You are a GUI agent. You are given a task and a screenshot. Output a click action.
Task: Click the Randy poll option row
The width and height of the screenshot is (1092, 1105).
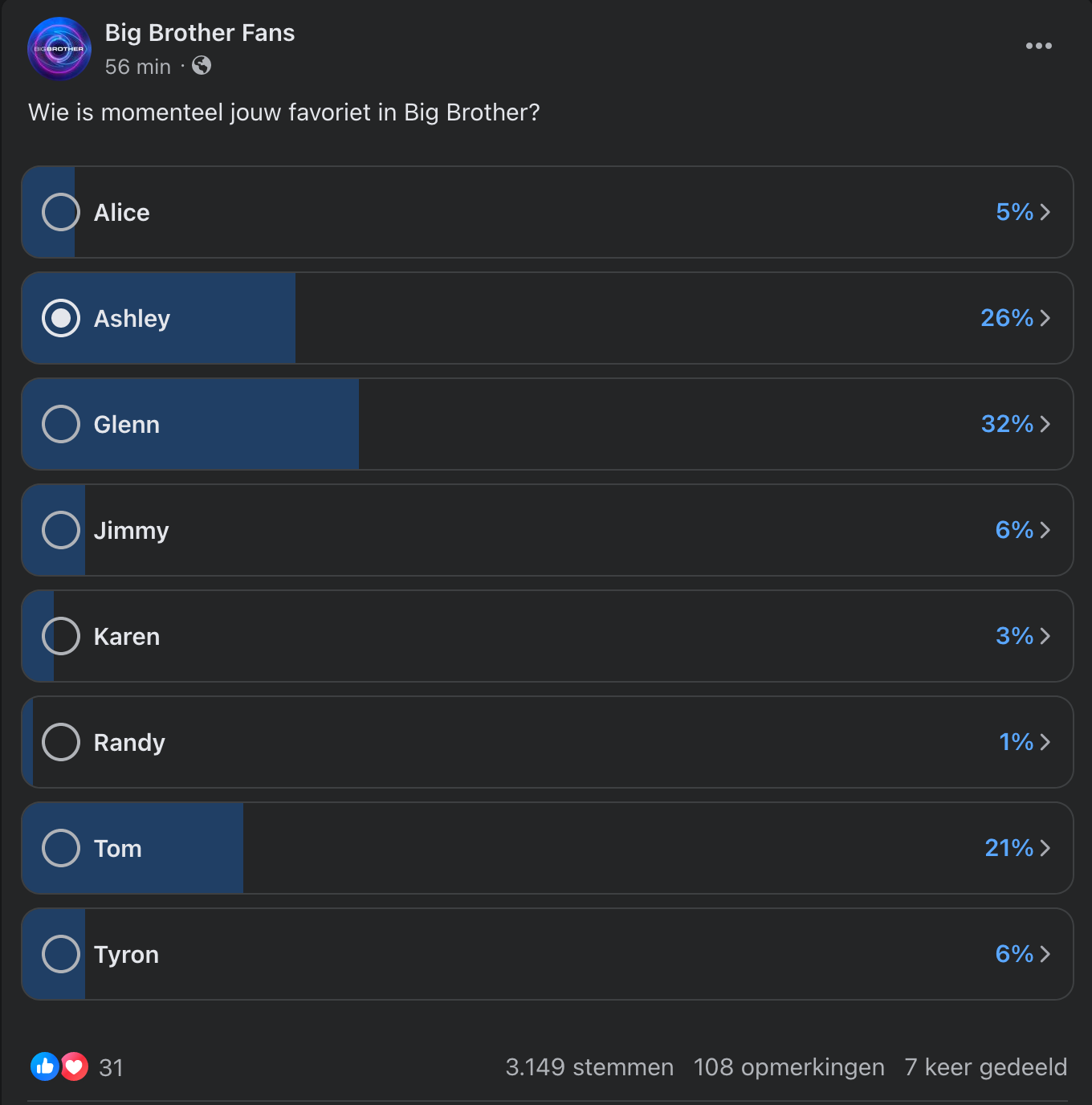[x=548, y=742]
